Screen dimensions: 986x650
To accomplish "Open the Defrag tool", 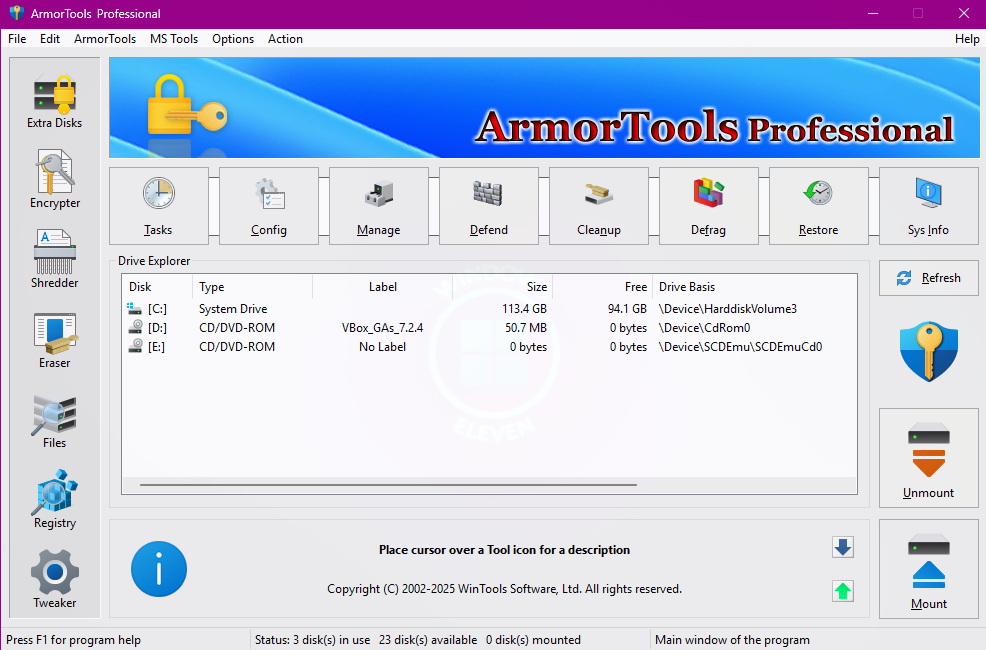I will [709, 206].
